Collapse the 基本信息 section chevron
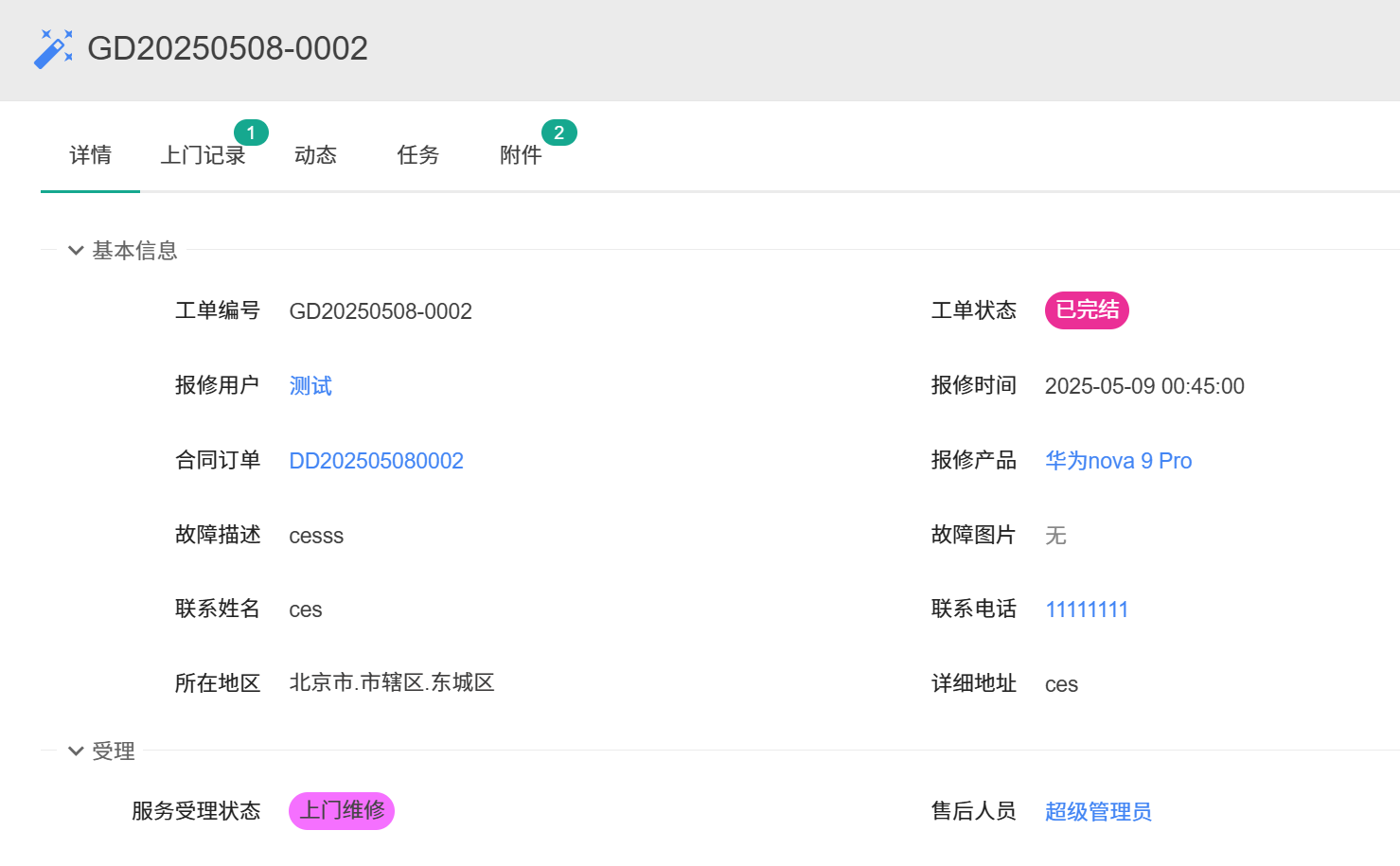Screen dimensions: 1400x866 tap(76, 251)
